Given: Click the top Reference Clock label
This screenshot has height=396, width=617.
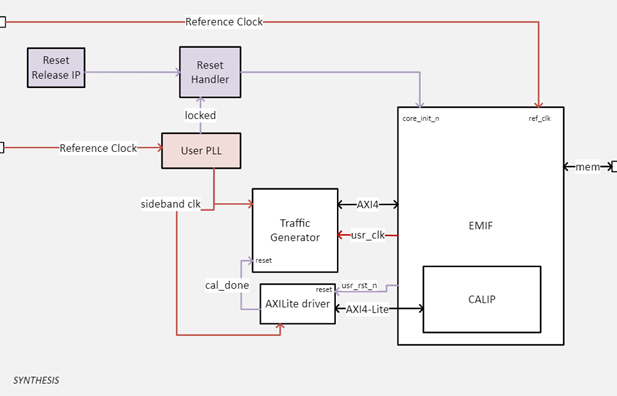Looking at the screenshot, I should [224, 22].
